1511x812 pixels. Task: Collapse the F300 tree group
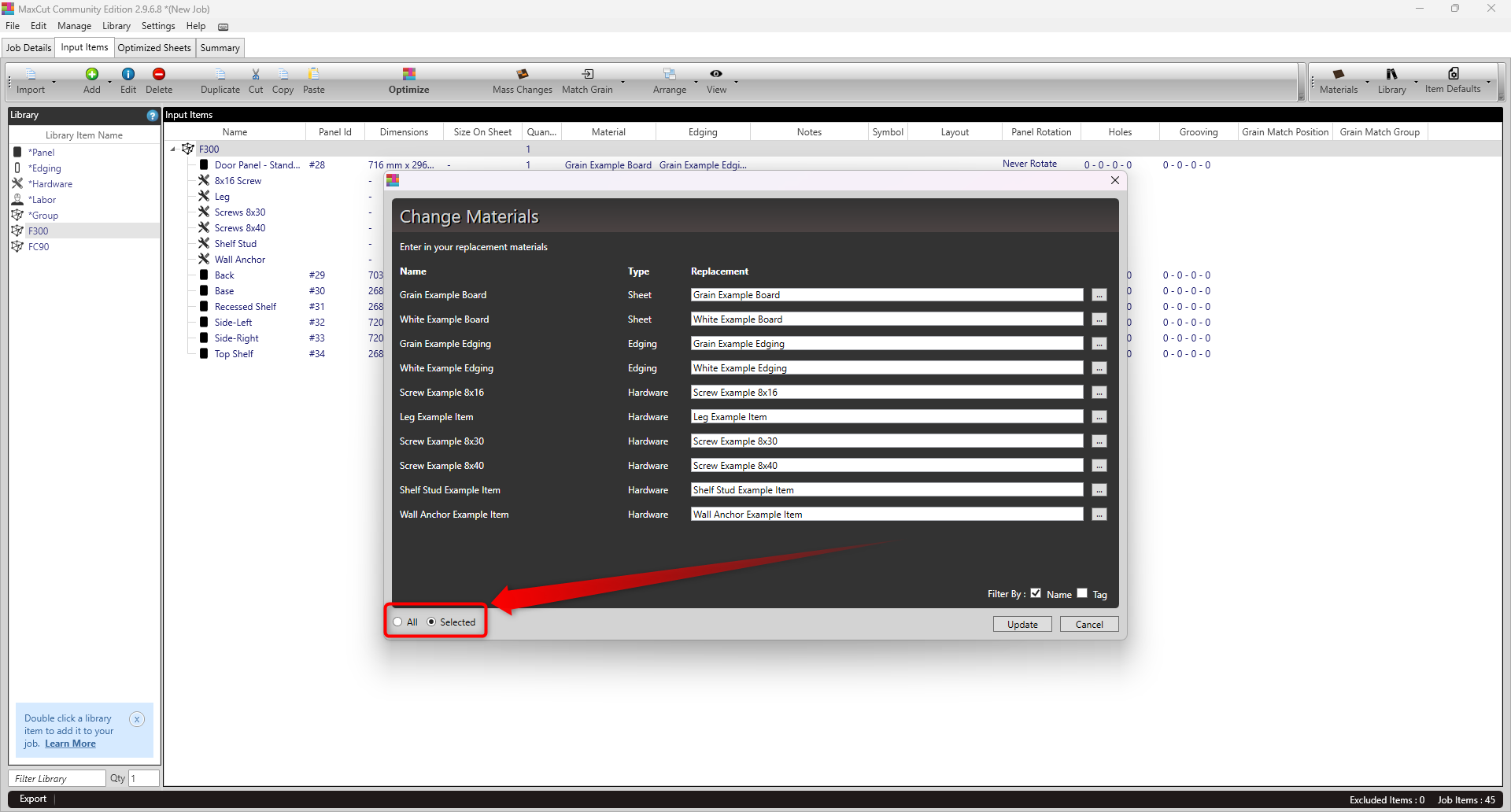pos(173,149)
